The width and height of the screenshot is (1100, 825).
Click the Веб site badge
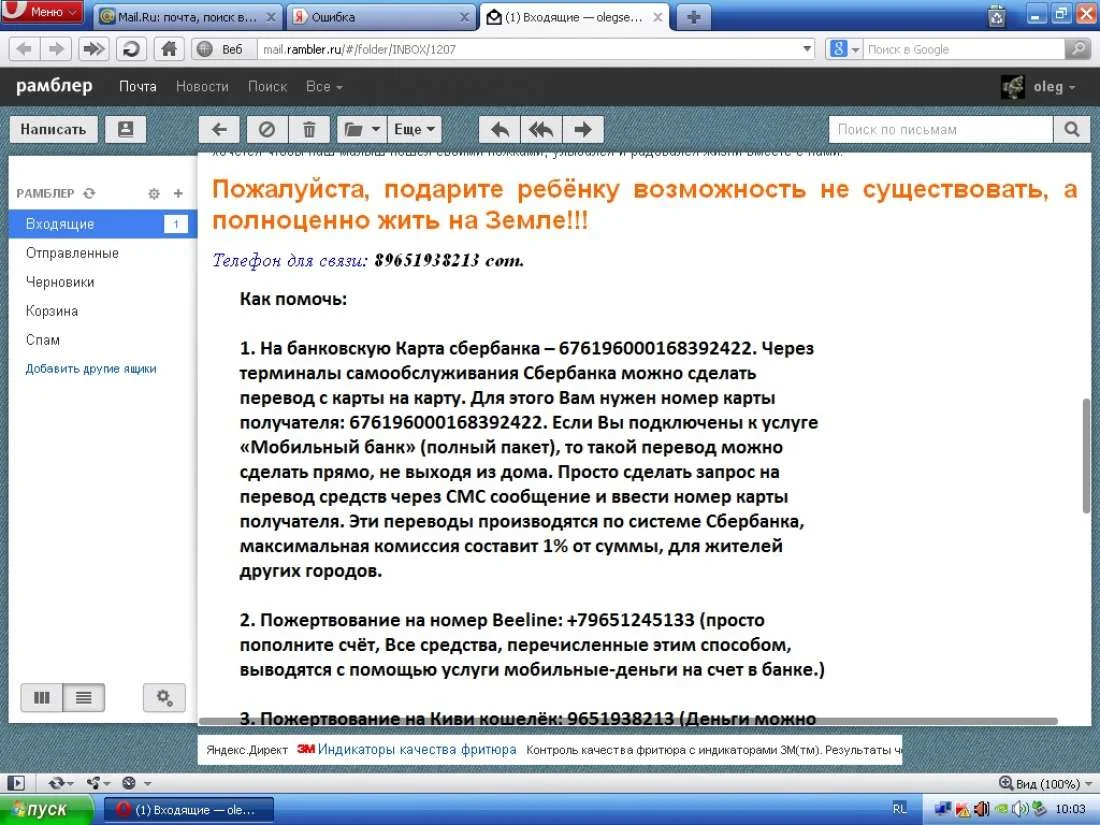[x=223, y=49]
